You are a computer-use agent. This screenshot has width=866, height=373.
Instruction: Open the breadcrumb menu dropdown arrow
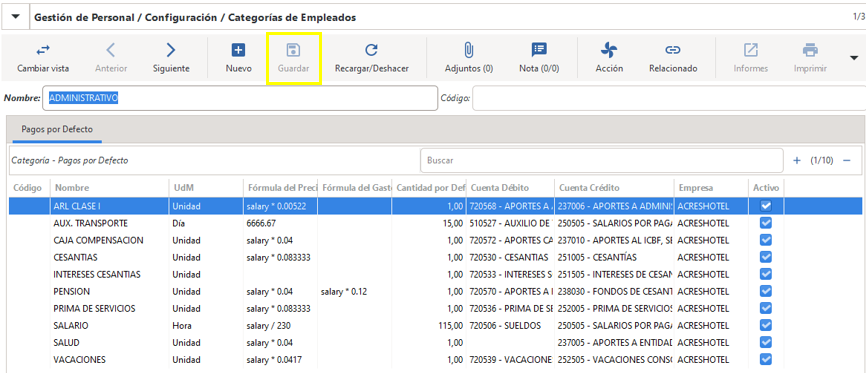[15, 17]
